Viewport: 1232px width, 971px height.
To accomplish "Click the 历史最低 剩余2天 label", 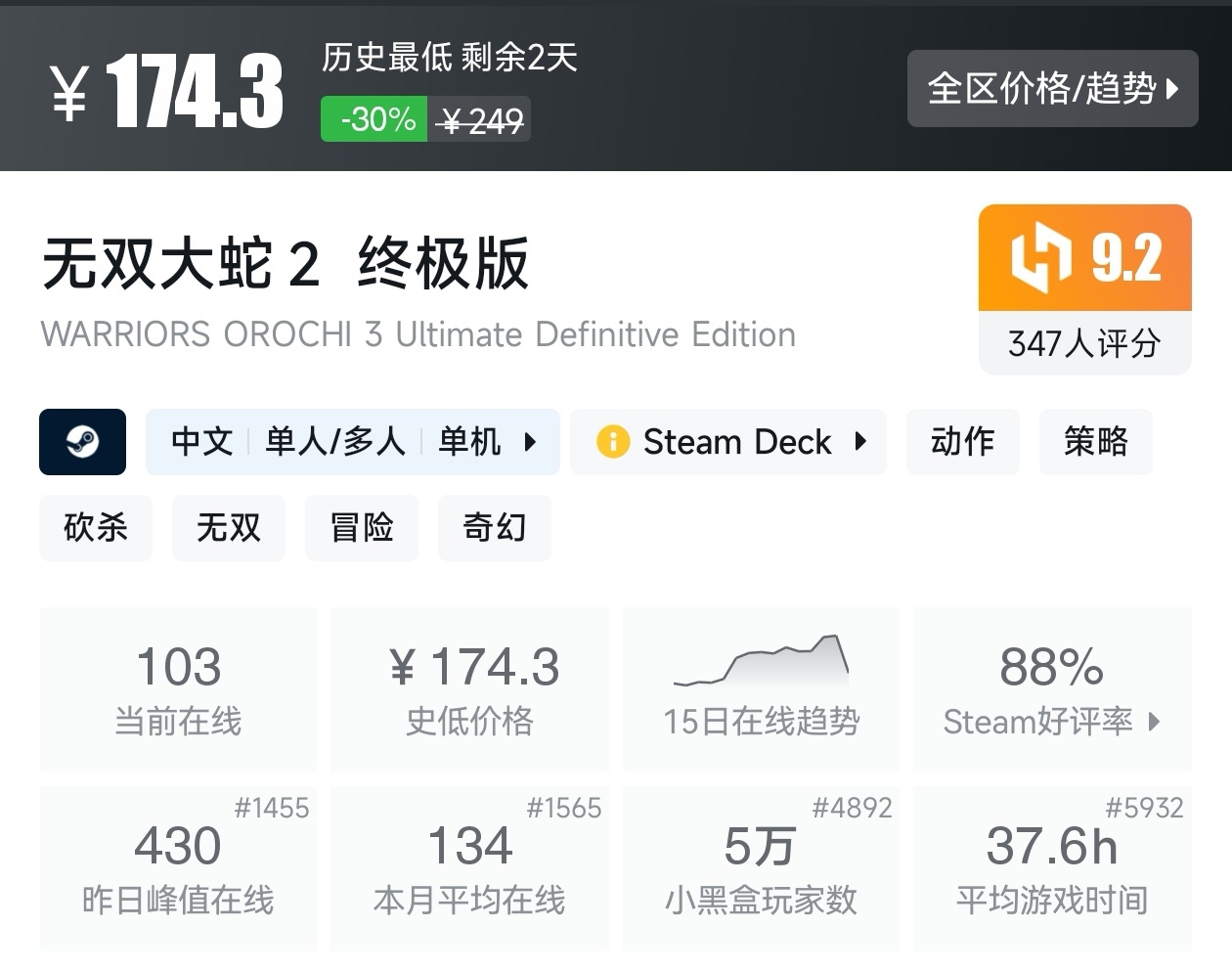I will point(450,58).
